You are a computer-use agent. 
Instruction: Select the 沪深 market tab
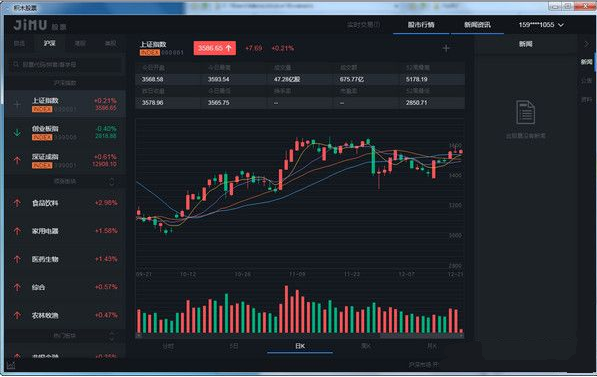click(x=49, y=43)
